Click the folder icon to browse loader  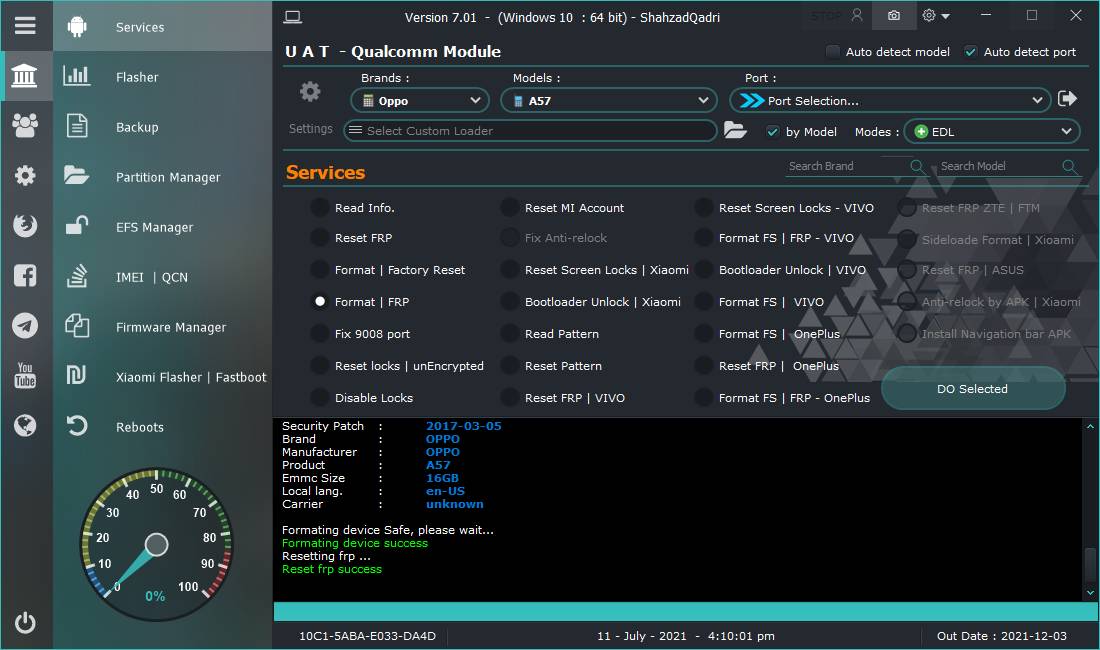tap(735, 131)
